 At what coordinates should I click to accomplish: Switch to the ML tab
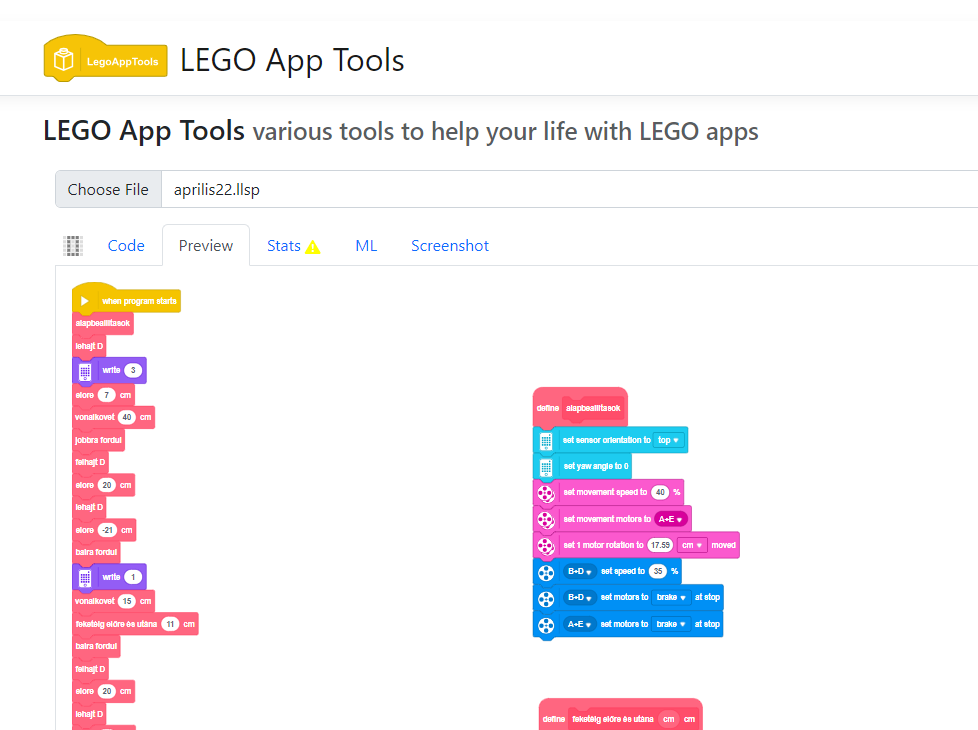tap(366, 245)
